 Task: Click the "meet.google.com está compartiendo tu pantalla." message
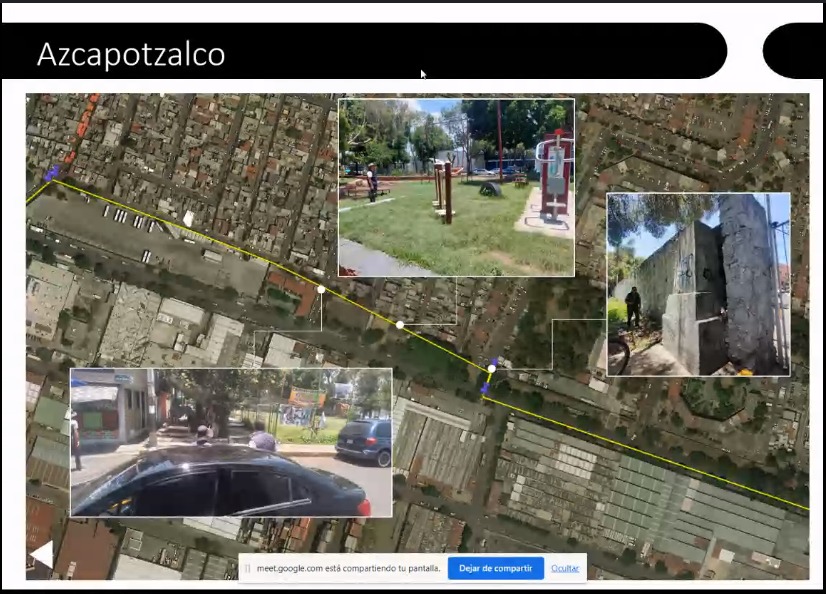pos(348,568)
